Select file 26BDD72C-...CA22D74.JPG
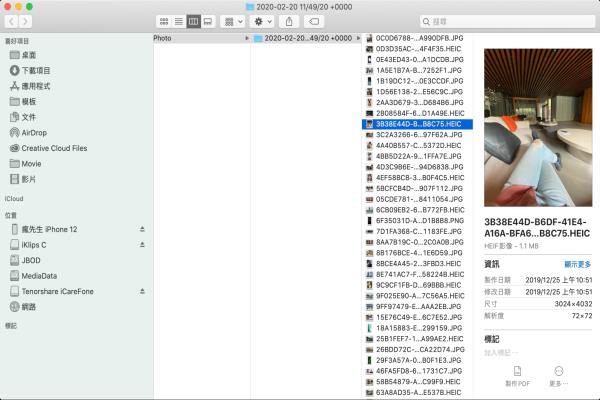The height and width of the screenshot is (400, 600). click(x=417, y=349)
